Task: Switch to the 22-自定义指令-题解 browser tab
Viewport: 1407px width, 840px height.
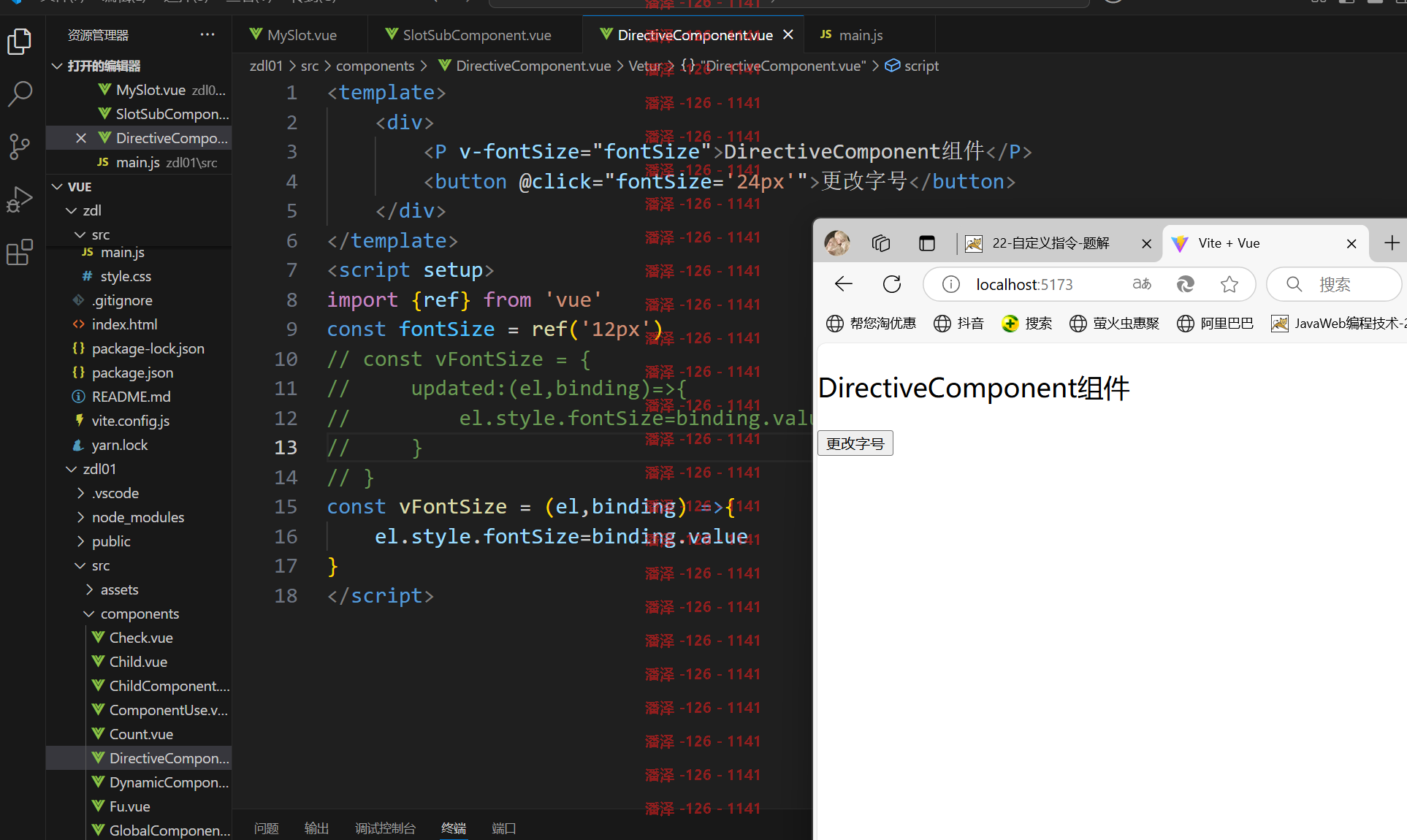Action: pyautogui.click(x=1059, y=243)
